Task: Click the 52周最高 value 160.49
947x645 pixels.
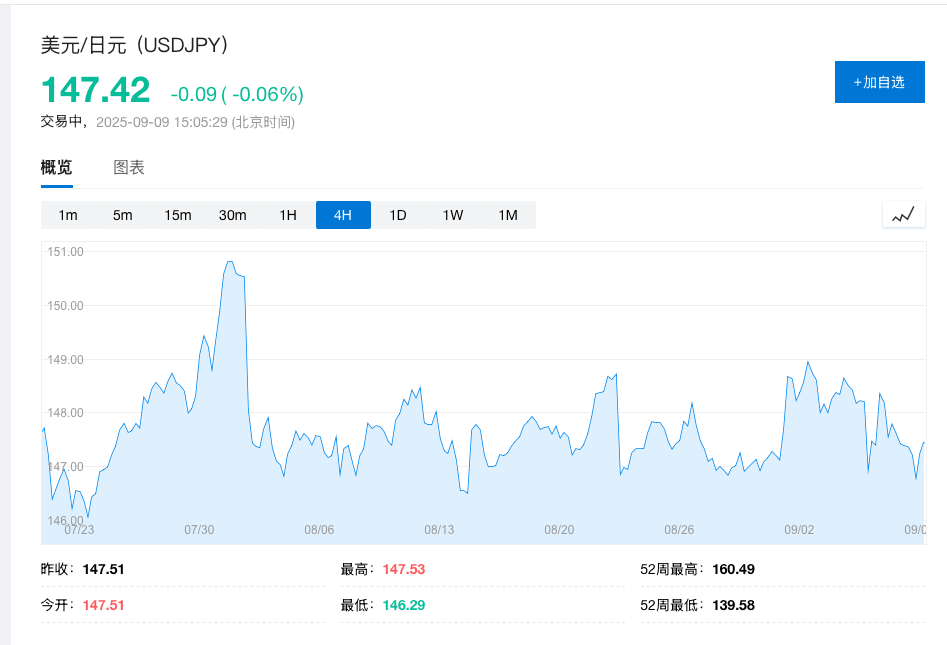Action: tap(733, 569)
